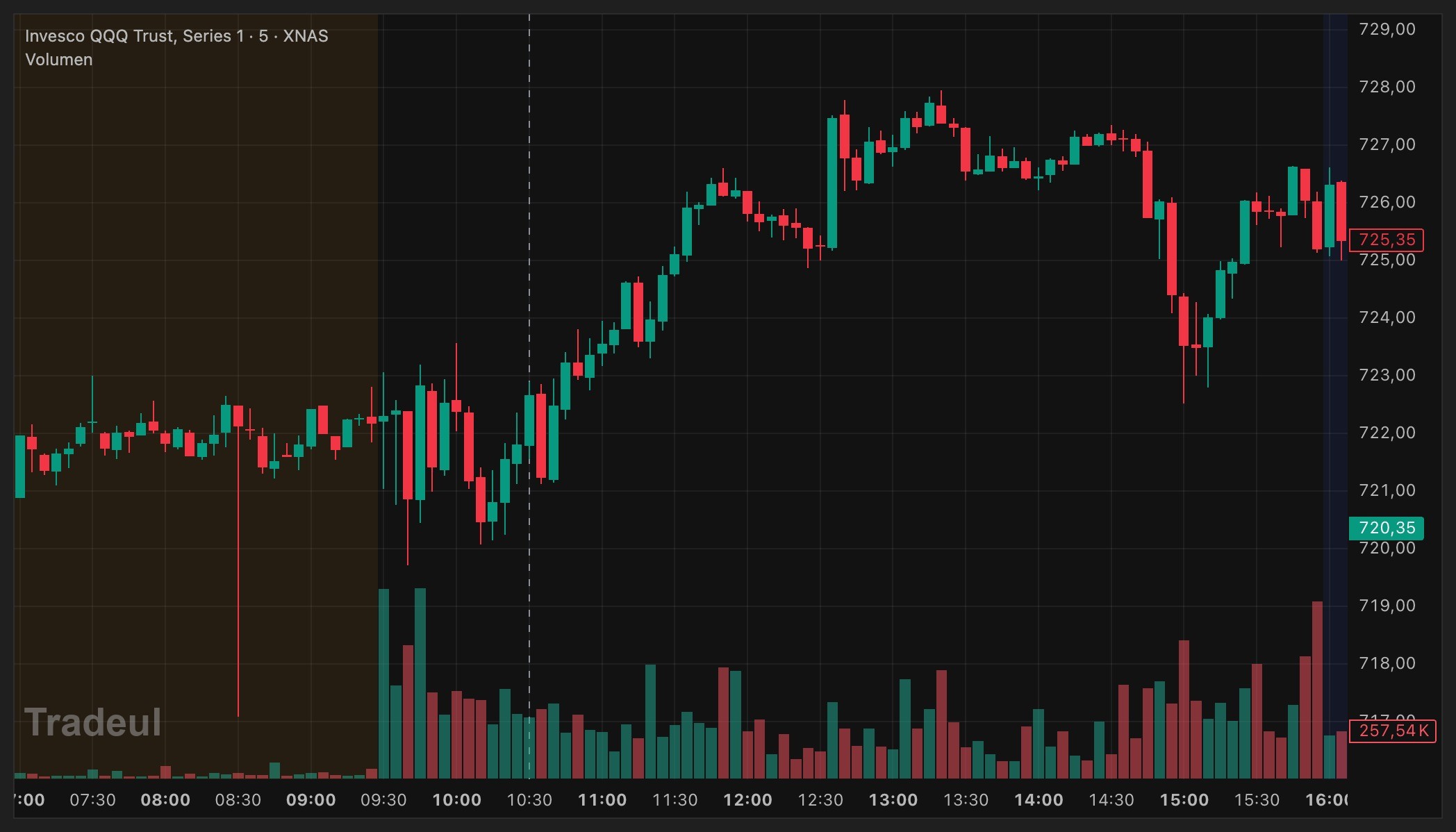Click the 15:30 time axis label

coord(1257,800)
